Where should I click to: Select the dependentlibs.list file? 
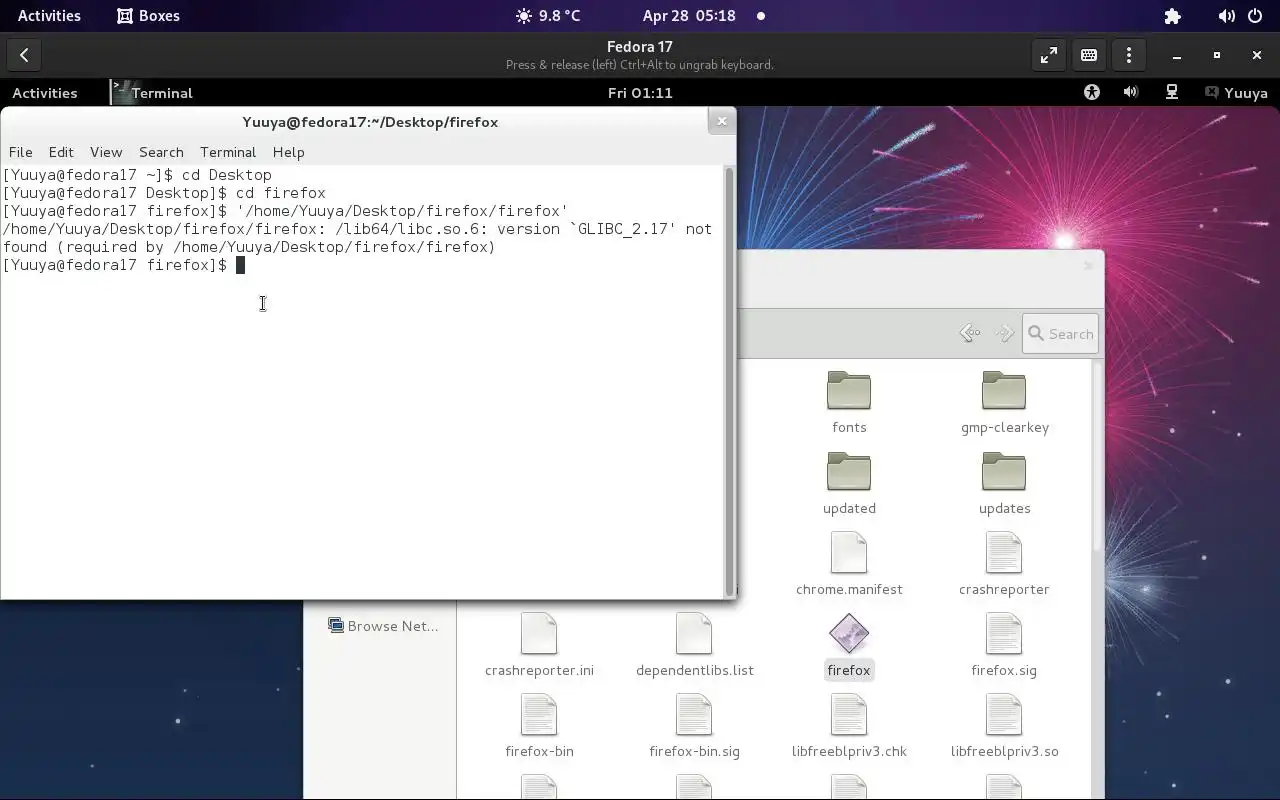[x=694, y=645]
